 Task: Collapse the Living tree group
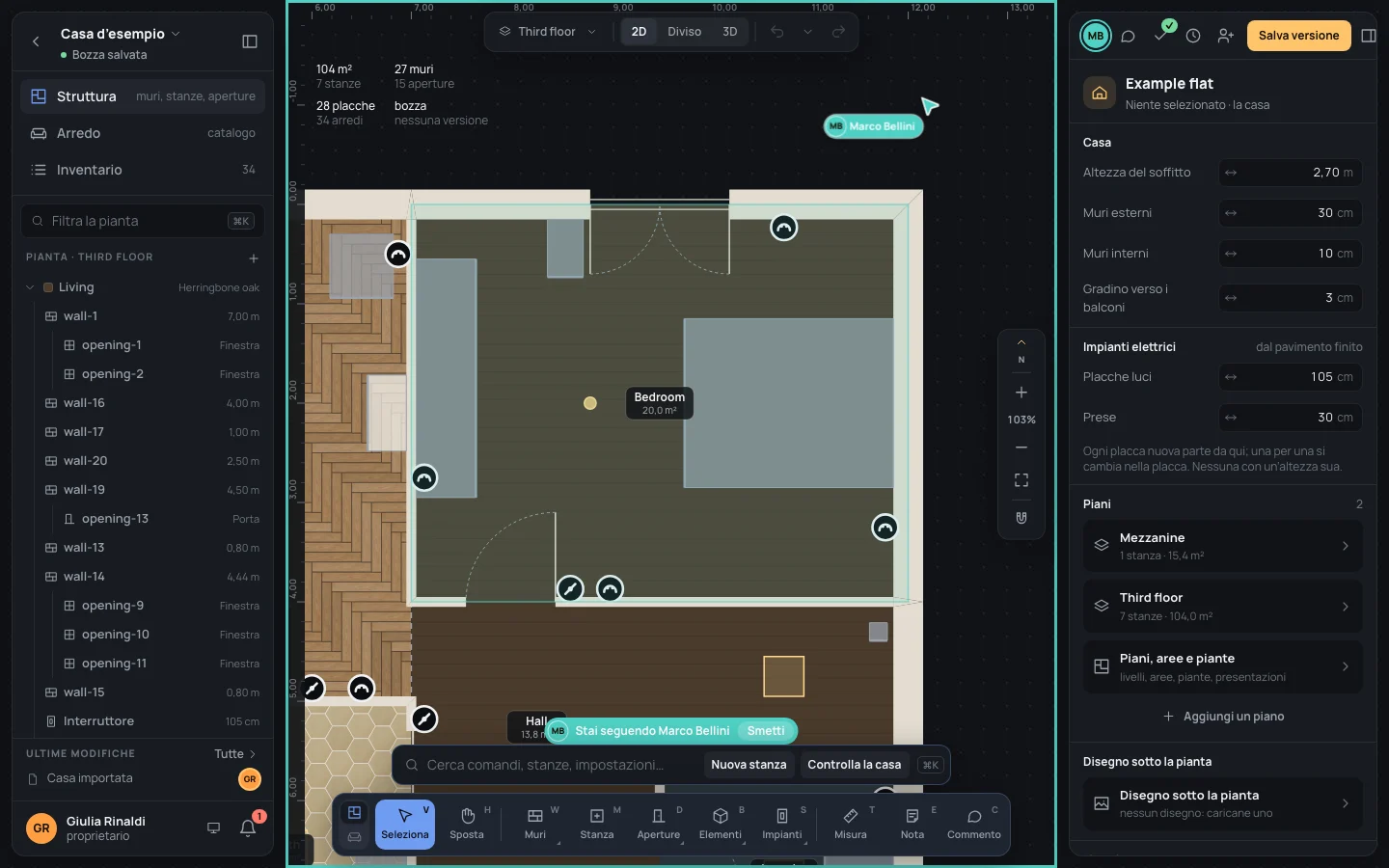tap(30, 287)
